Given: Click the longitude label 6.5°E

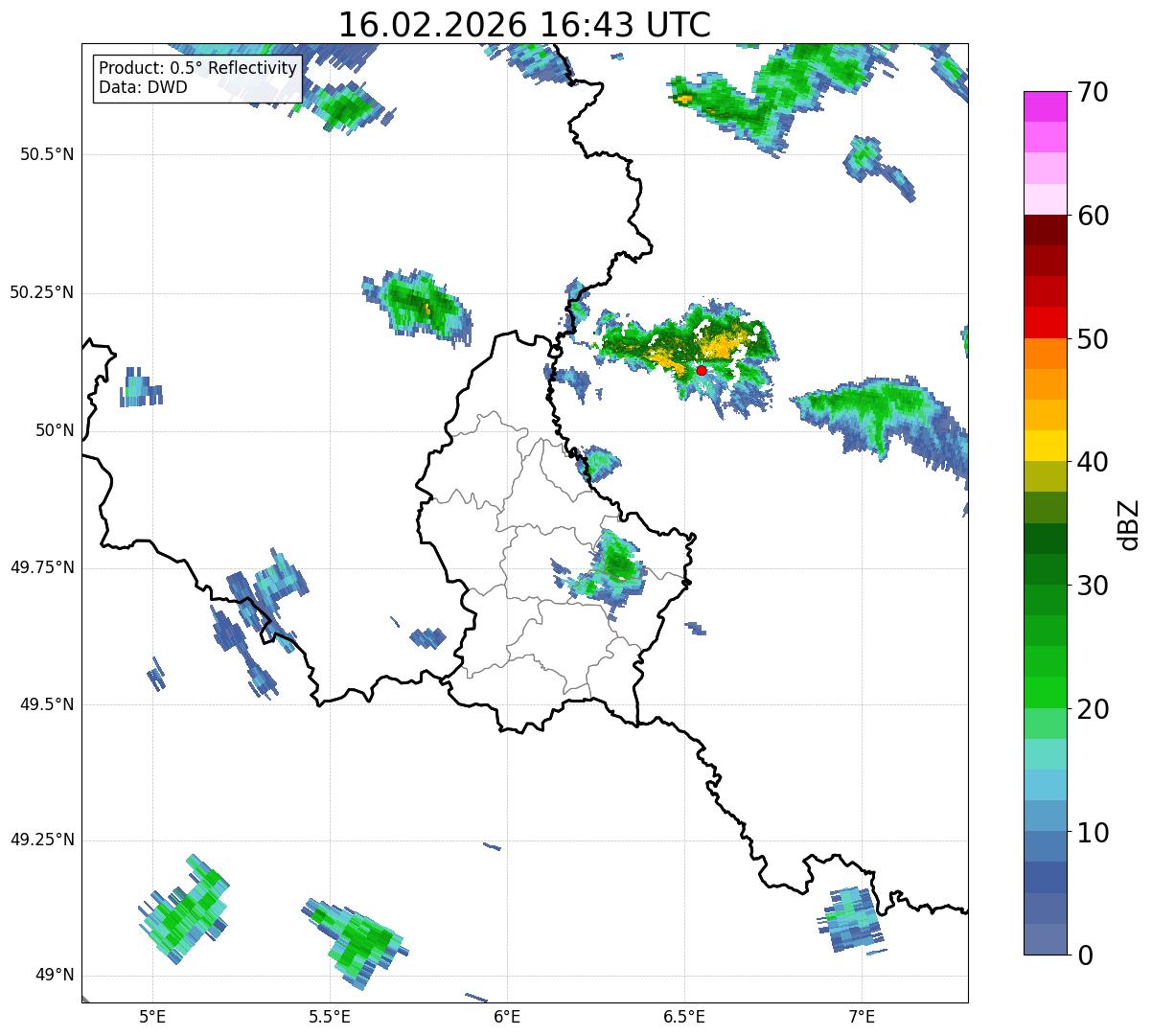Looking at the screenshot, I should point(684,1016).
